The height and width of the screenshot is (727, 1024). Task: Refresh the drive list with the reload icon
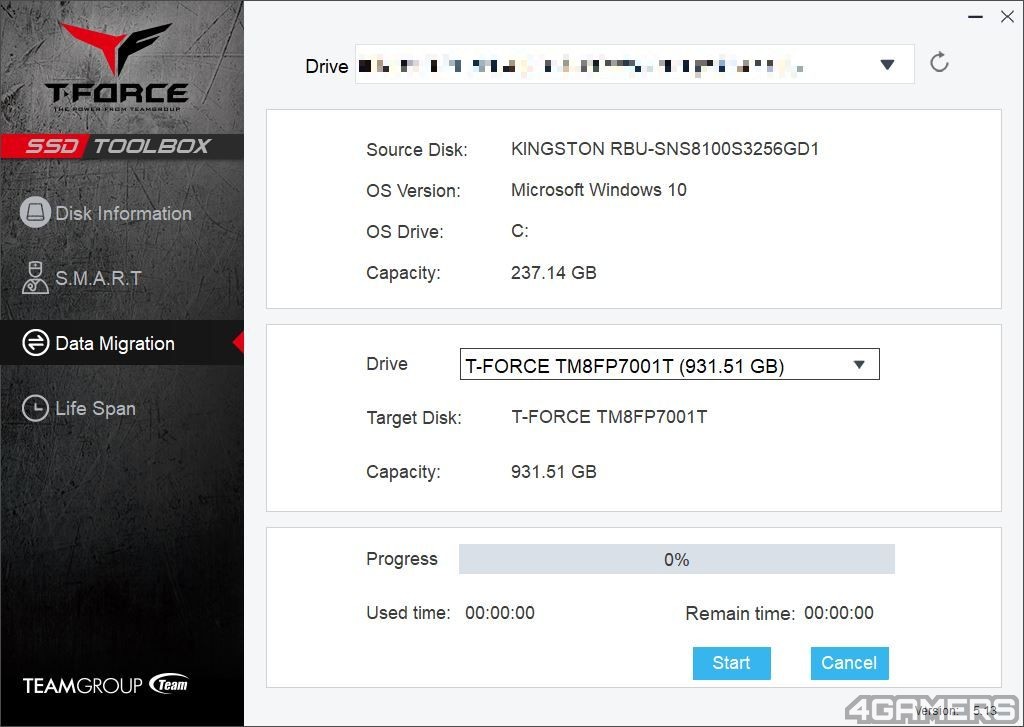point(939,63)
